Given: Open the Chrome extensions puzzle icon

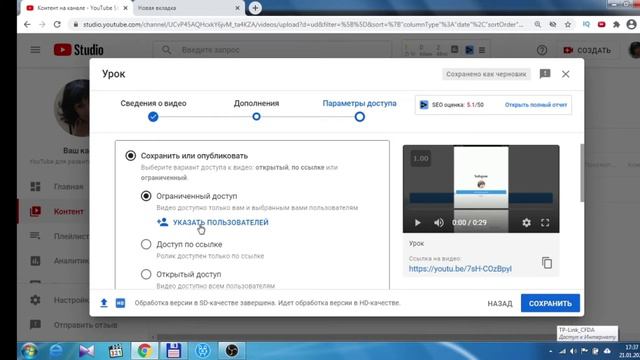Looking at the screenshot, I should pyautogui.click(x=616, y=24).
